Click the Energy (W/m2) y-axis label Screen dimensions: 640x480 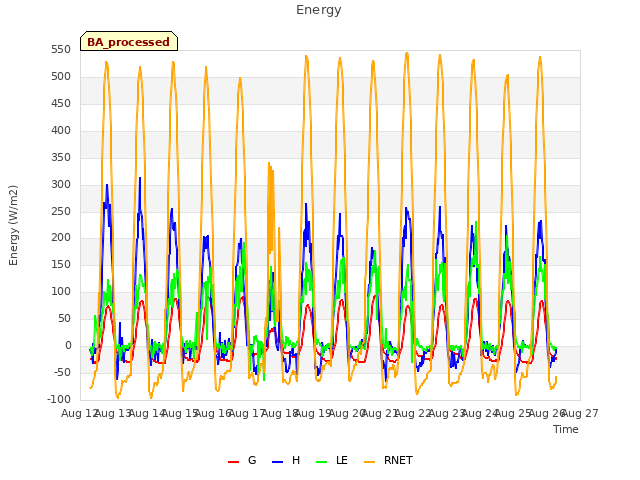pos(13,225)
